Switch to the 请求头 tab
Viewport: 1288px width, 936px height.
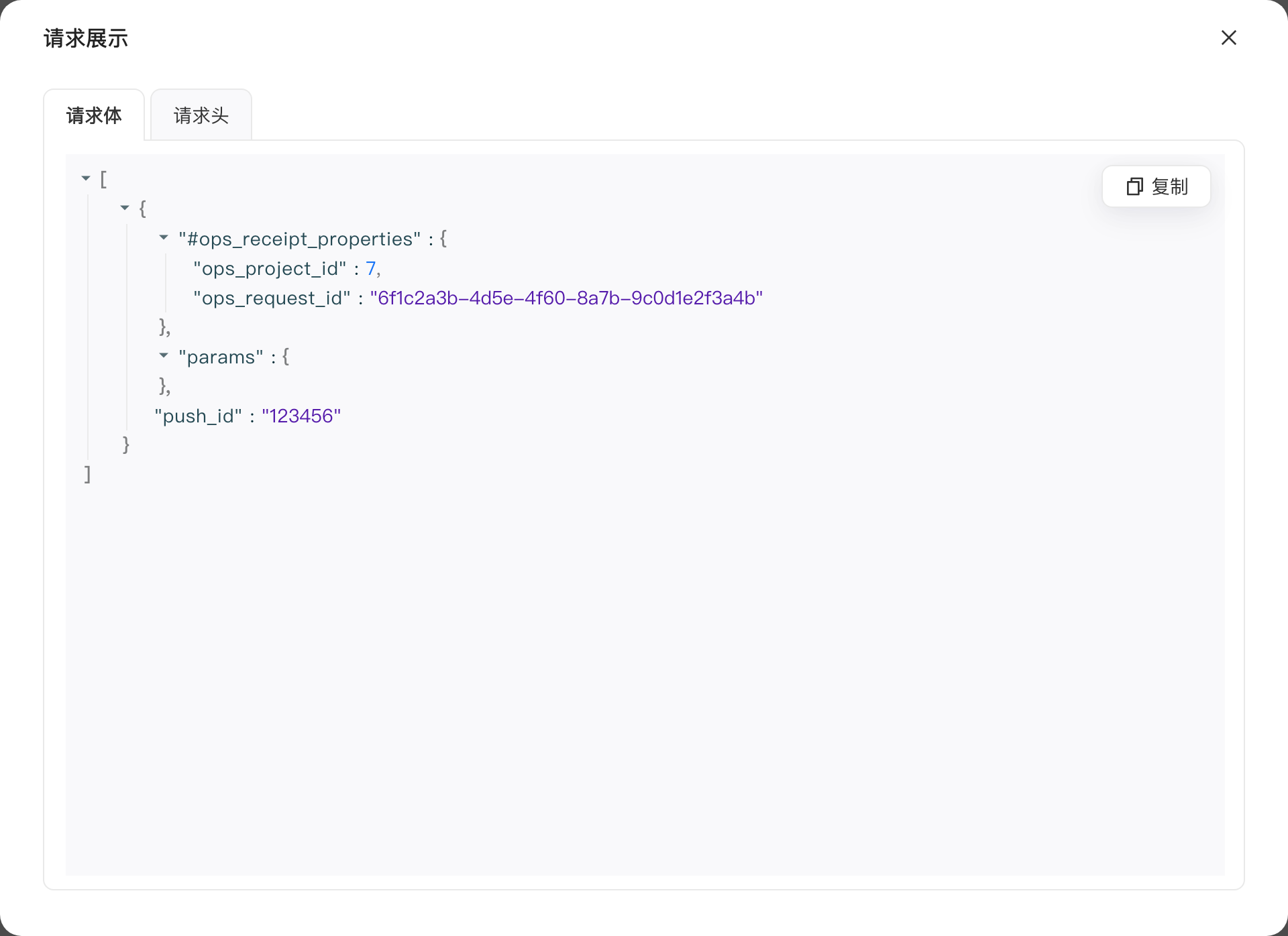[201, 115]
